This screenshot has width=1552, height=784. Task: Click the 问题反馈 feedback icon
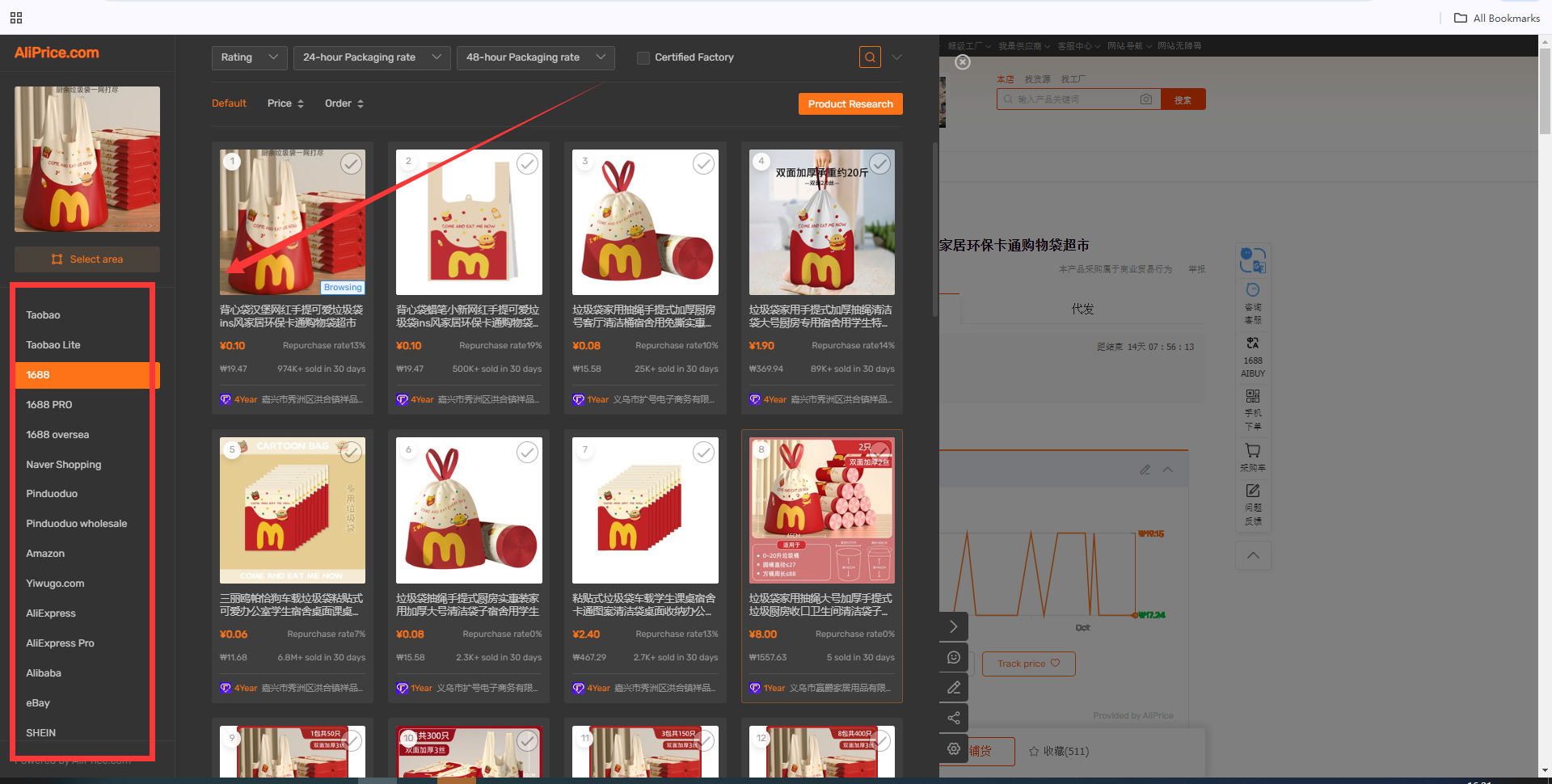tap(1253, 504)
